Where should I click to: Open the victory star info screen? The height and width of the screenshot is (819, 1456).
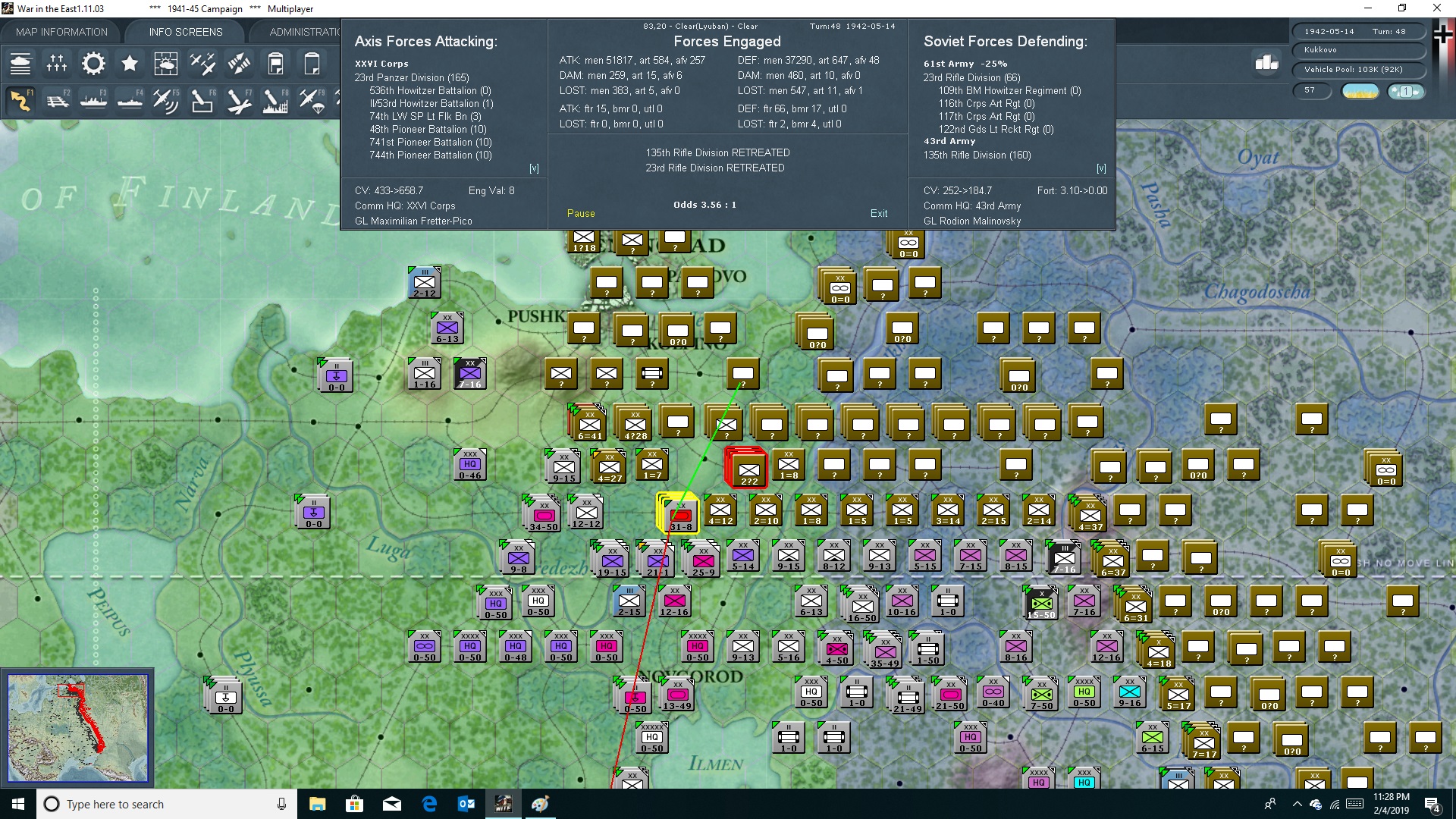pos(130,64)
